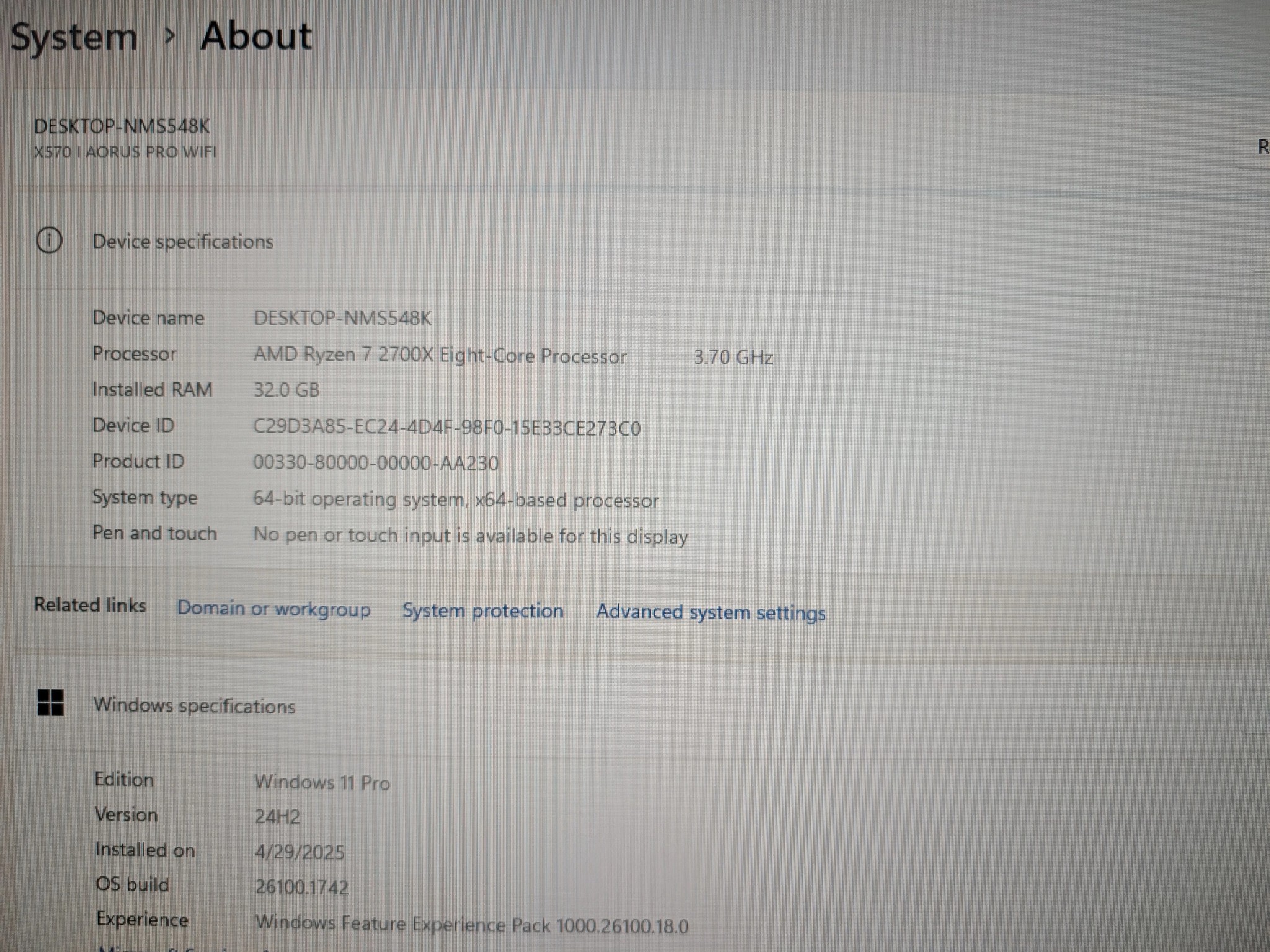The height and width of the screenshot is (952, 1270).
Task: Click the X570 I AORUS PRO WIFI text
Action: pyautogui.click(x=125, y=152)
